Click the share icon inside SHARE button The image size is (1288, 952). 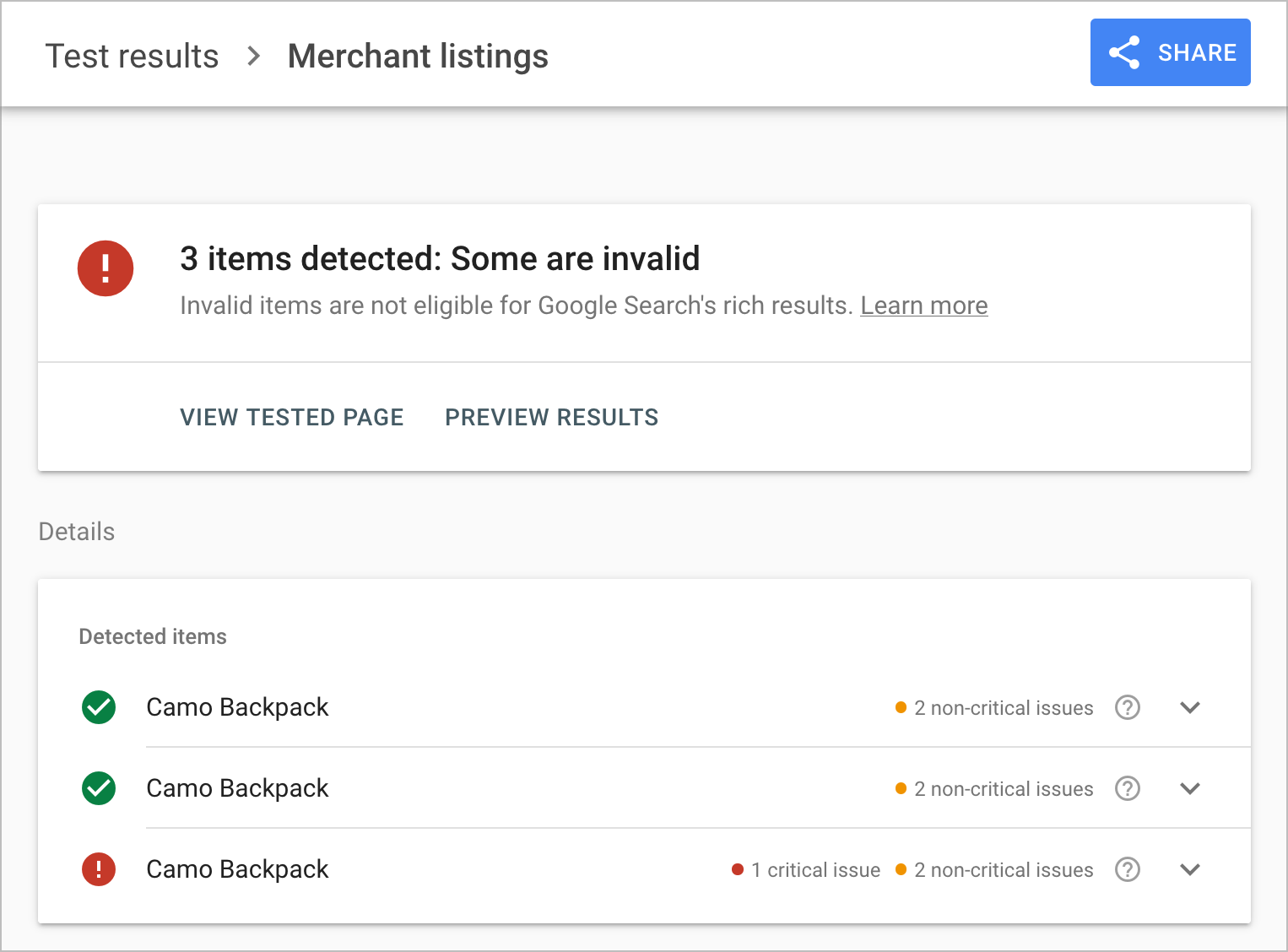point(1124,52)
